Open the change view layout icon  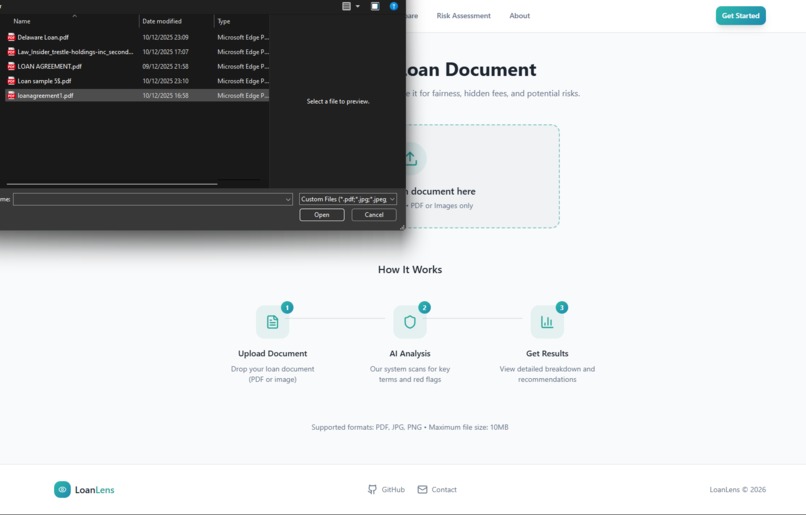[x=346, y=6]
